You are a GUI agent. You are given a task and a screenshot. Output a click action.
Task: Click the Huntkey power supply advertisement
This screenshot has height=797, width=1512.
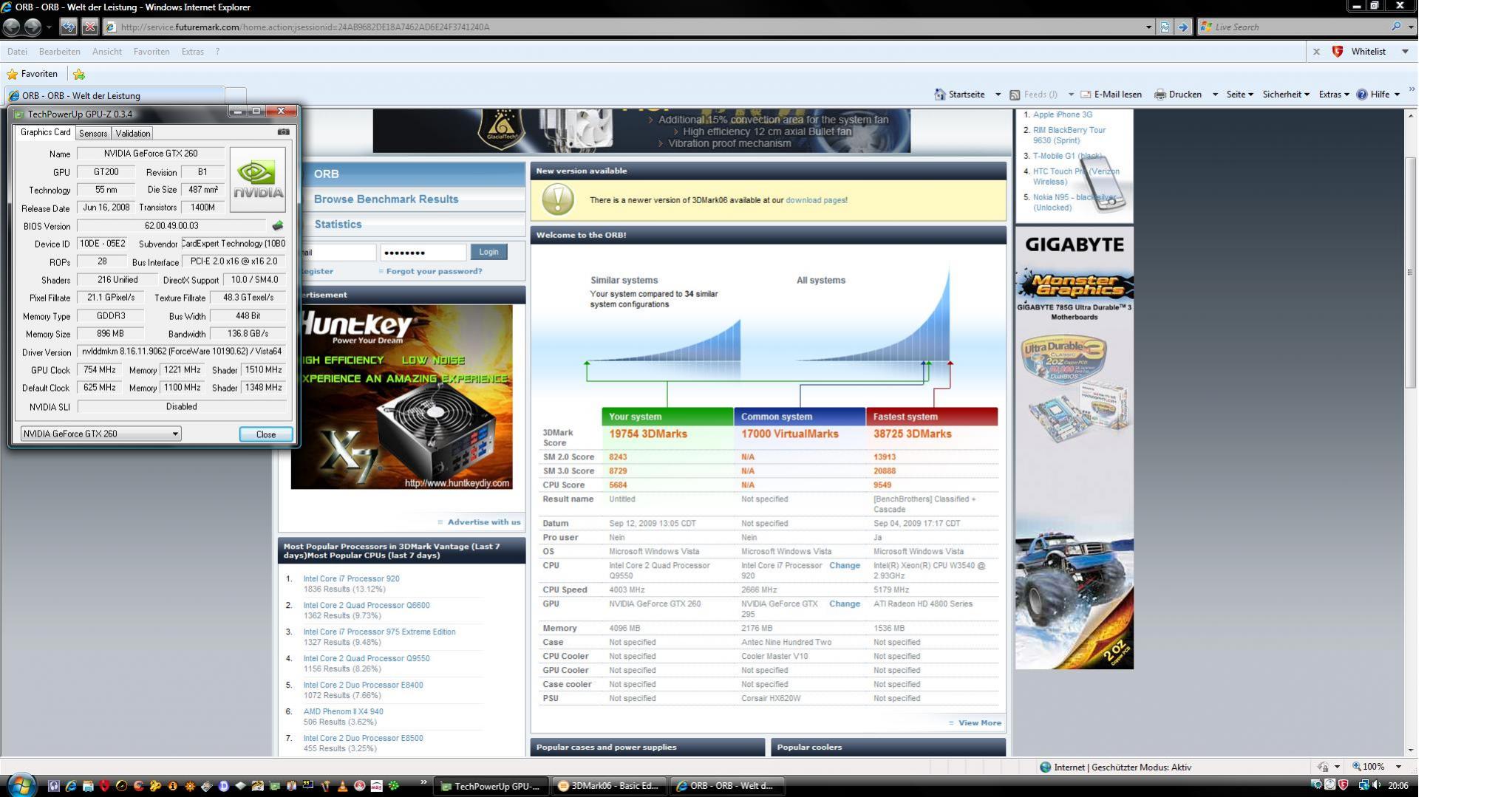click(x=401, y=397)
